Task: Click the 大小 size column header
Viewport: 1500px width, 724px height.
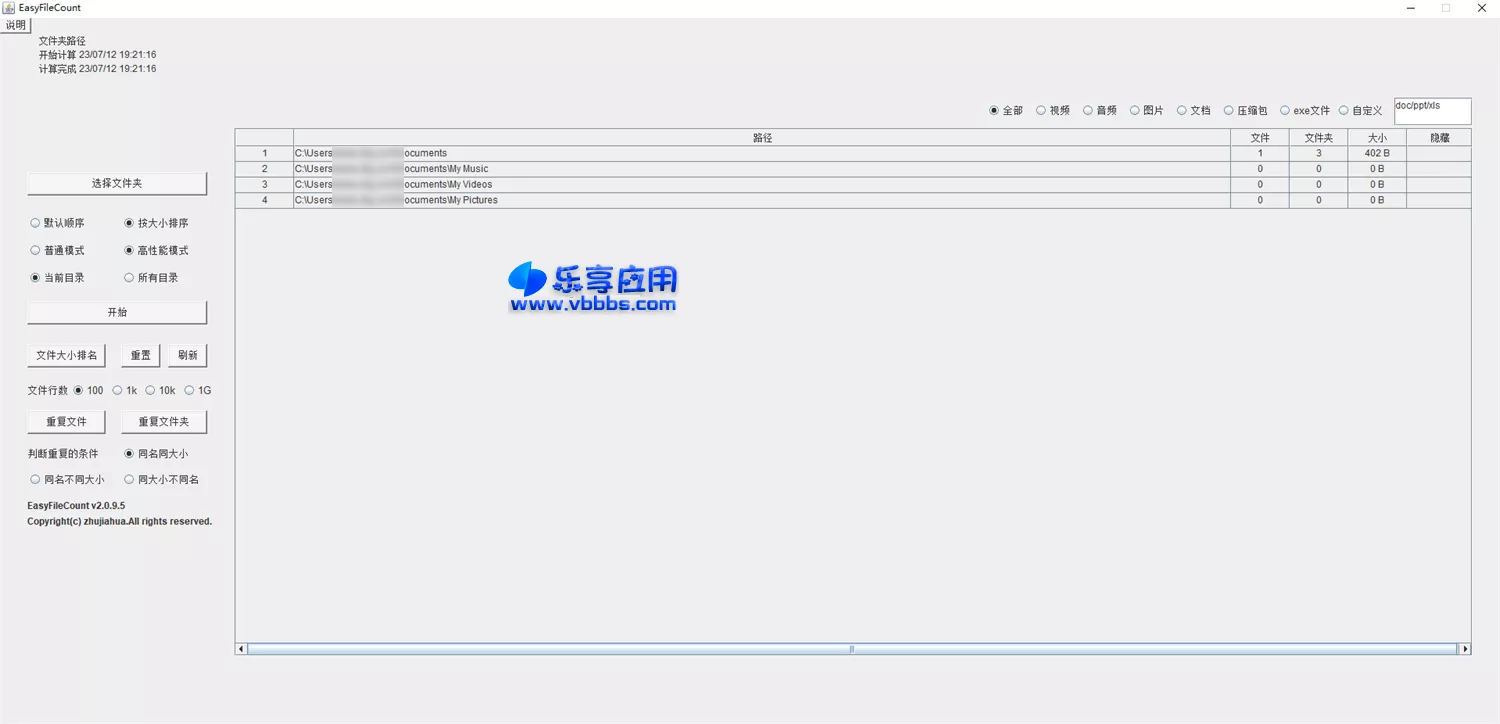Action: pos(1376,137)
